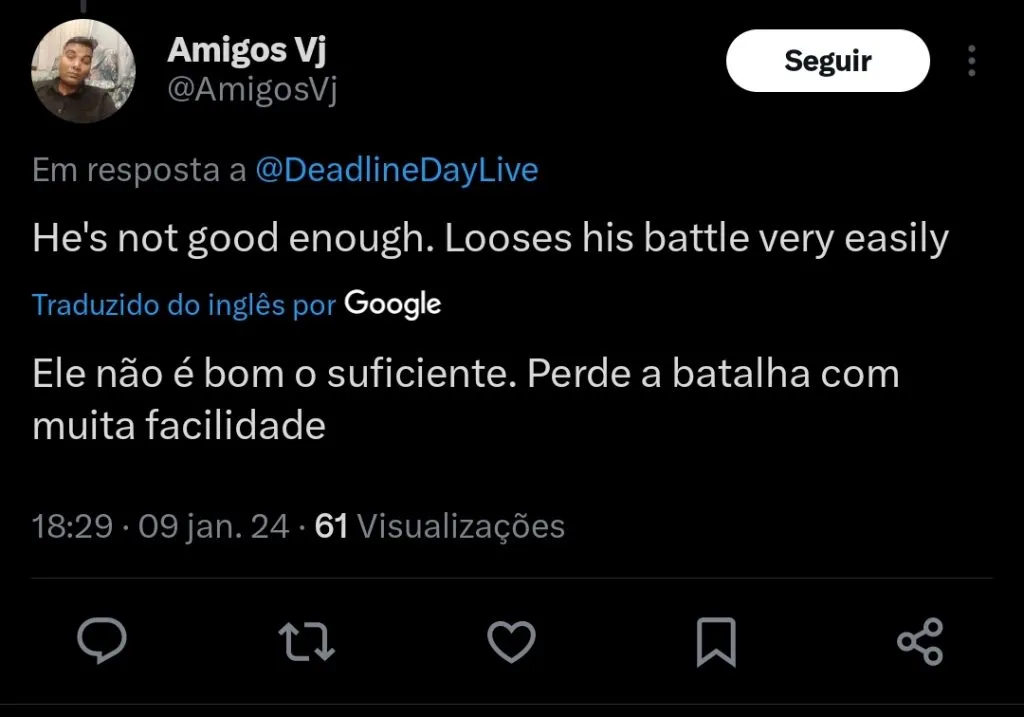Image resolution: width=1024 pixels, height=717 pixels.
Task: Click the "Traduzido do inglês por" link
Action: point(184,304)
